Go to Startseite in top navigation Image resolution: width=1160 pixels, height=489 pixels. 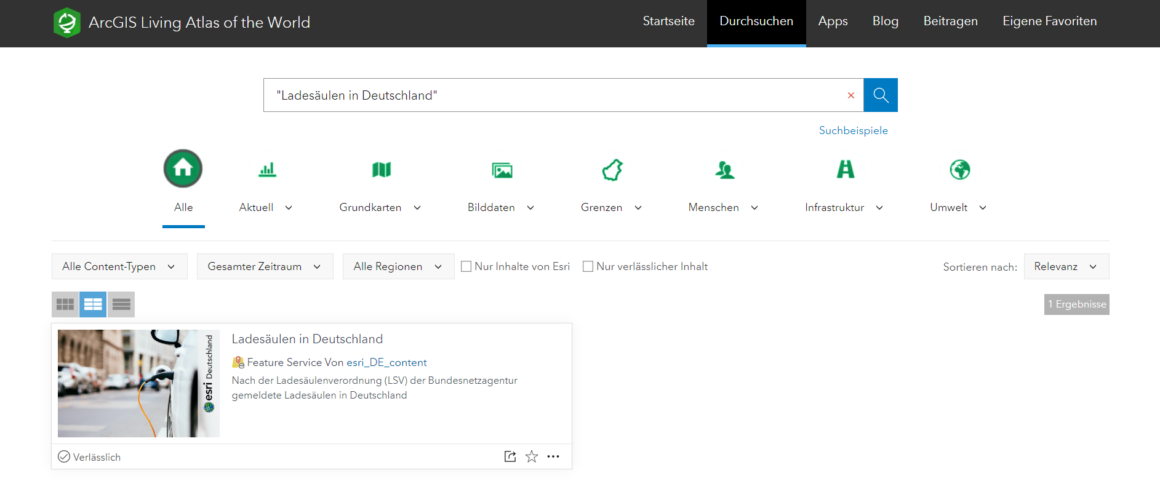(669, 21)
